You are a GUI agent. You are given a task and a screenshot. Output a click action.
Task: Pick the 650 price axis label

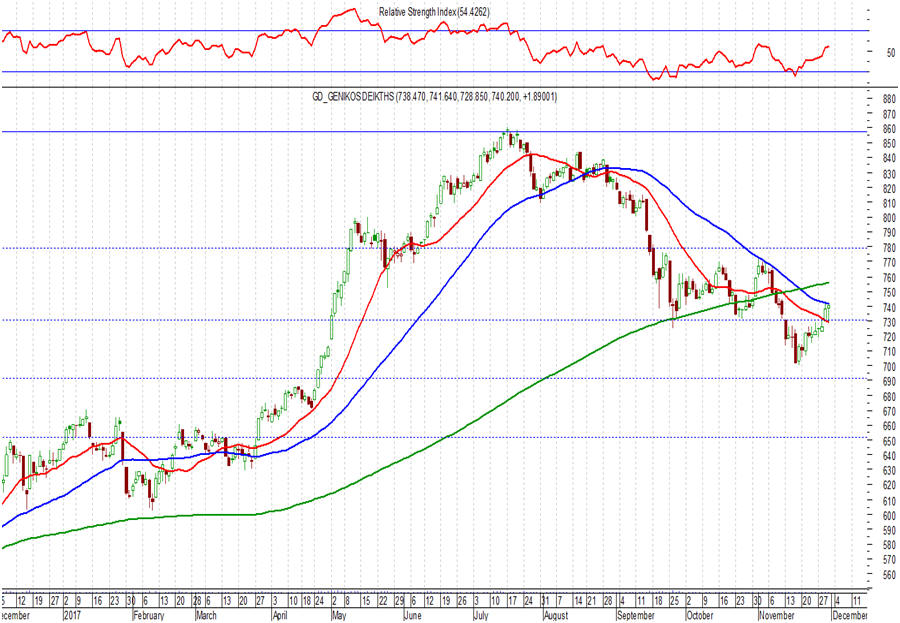click(889, 442)
